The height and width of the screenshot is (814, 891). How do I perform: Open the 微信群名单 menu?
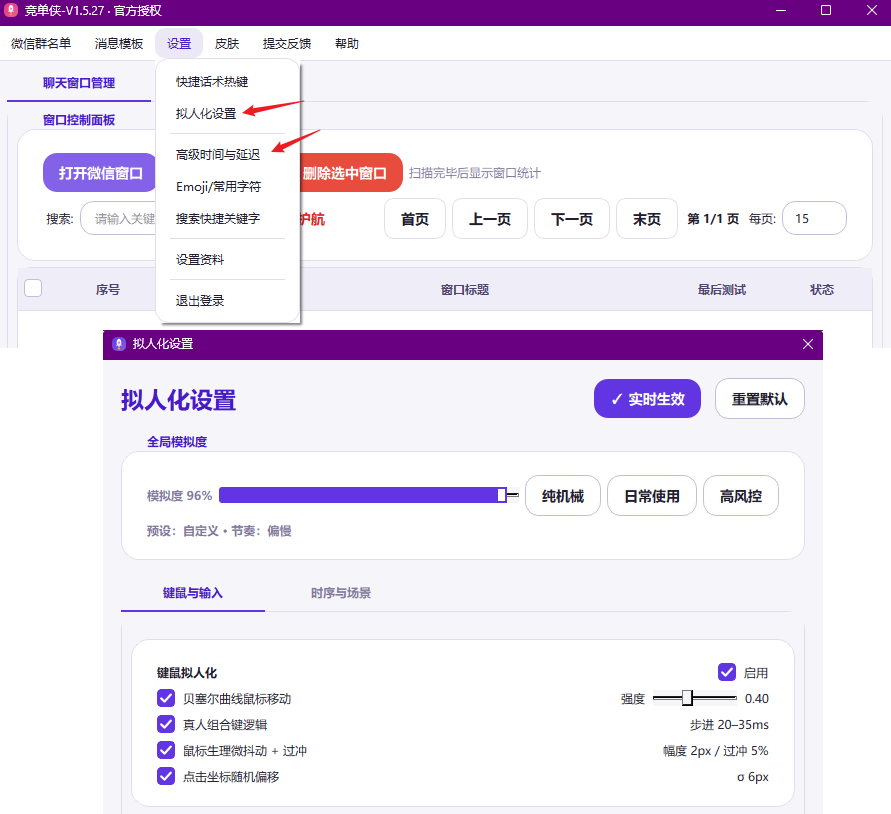(x=41, y=43)
